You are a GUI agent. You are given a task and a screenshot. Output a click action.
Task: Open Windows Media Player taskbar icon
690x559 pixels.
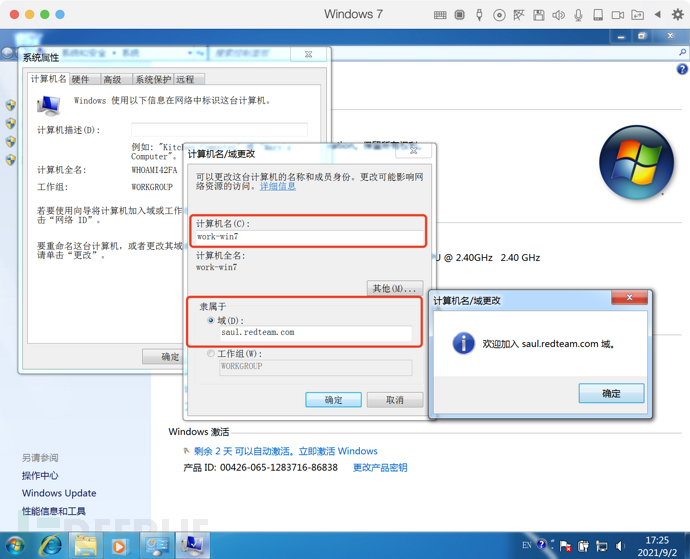point(119,546)
